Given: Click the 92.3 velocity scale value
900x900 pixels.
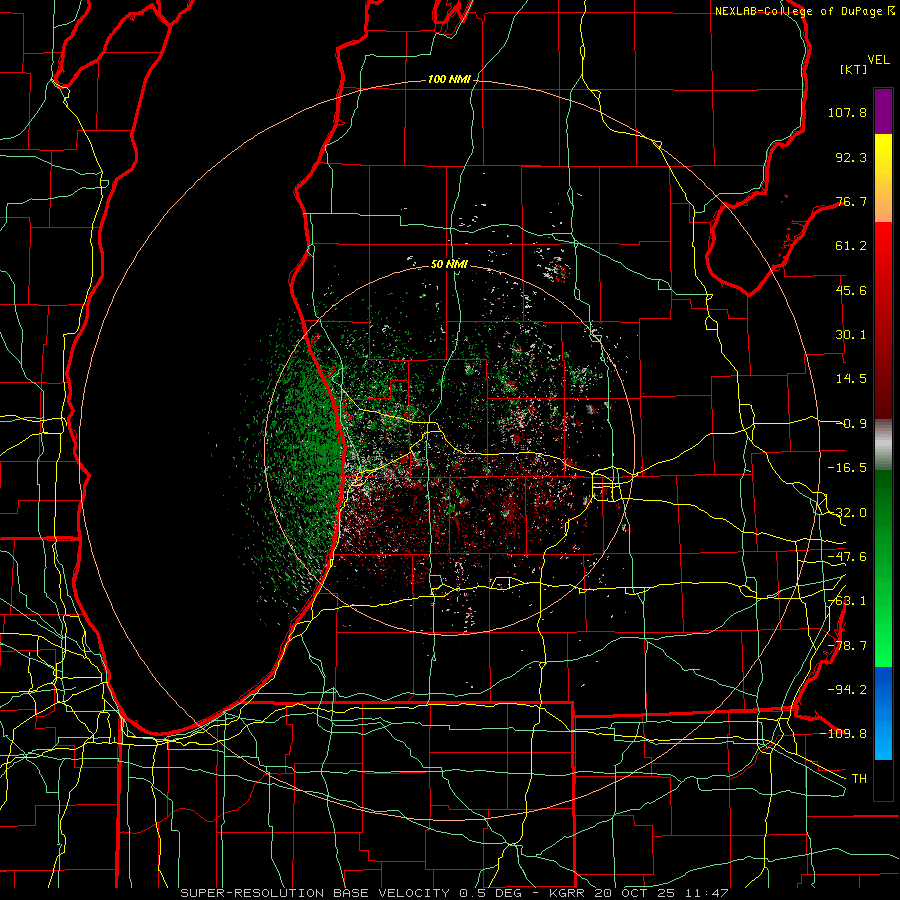Looking at the screenshot, I should (851, 157).
